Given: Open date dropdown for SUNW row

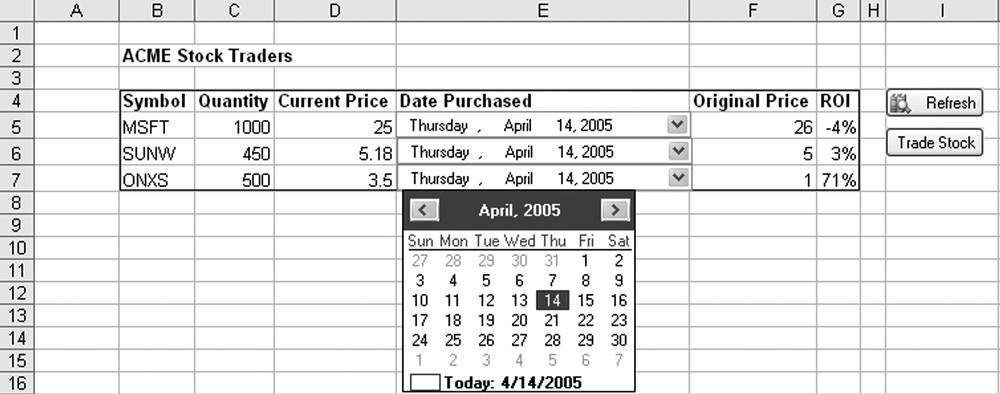Looking at the screenshot, I should point(677,151).
